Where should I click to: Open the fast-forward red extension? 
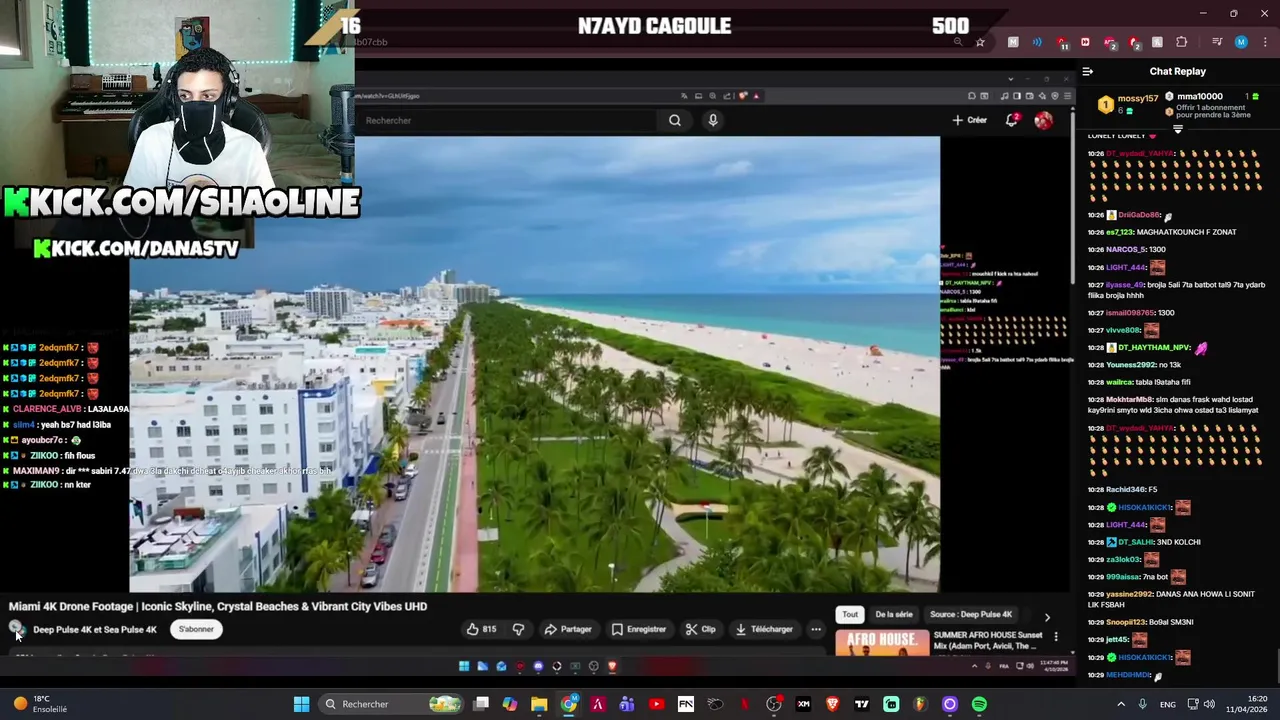point(1085,42)
